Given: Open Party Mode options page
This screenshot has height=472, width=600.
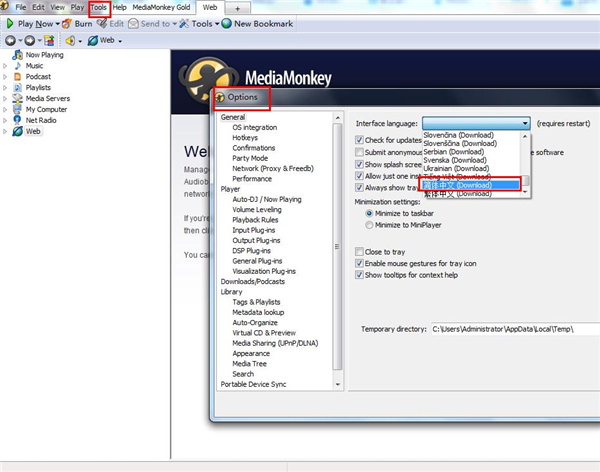Looking at the screenshot, I should pyautogui.click(x=250, y=158).
